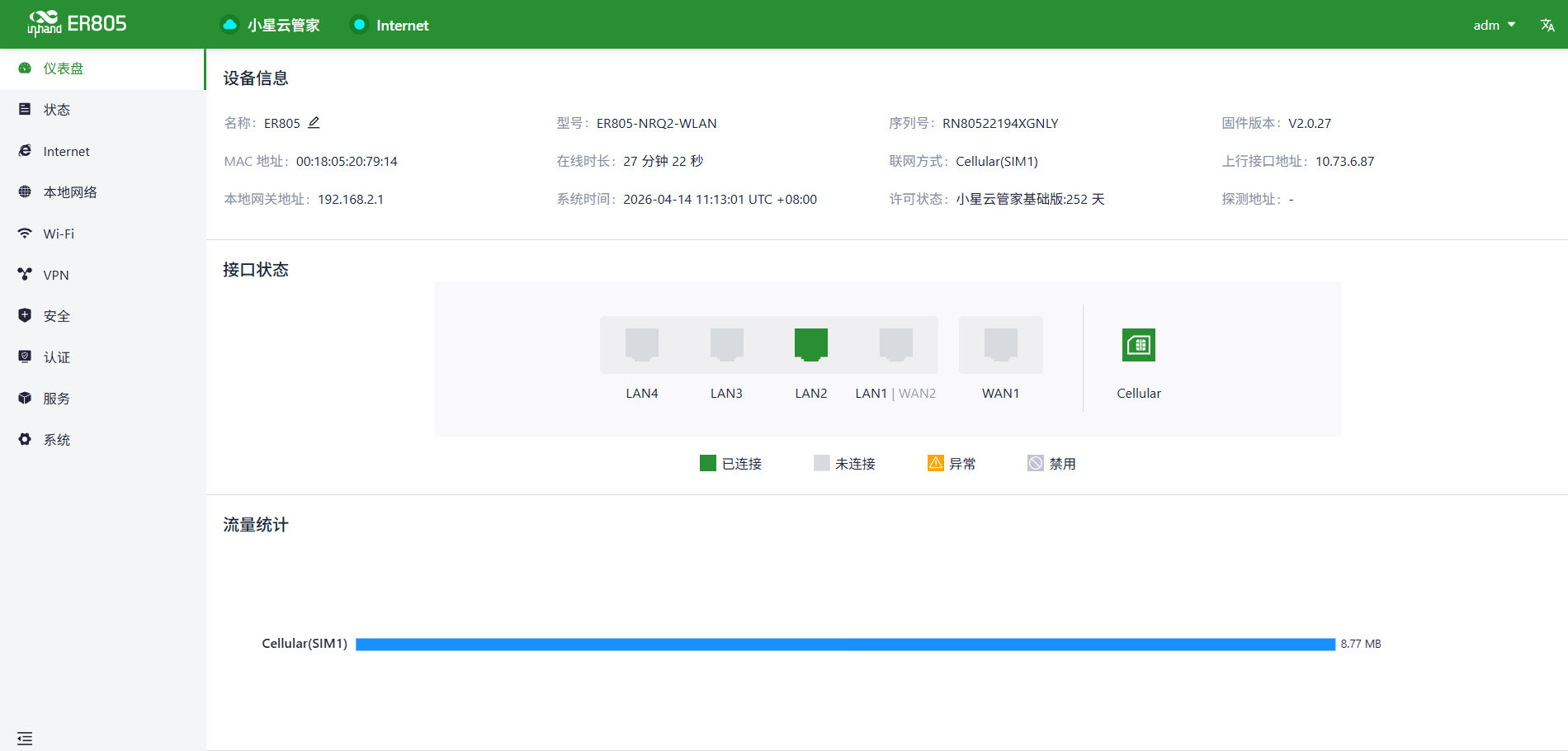The image size is (1568, 751).
Task: Click the Wi-Fi sidebar icon
Action: 25,234
